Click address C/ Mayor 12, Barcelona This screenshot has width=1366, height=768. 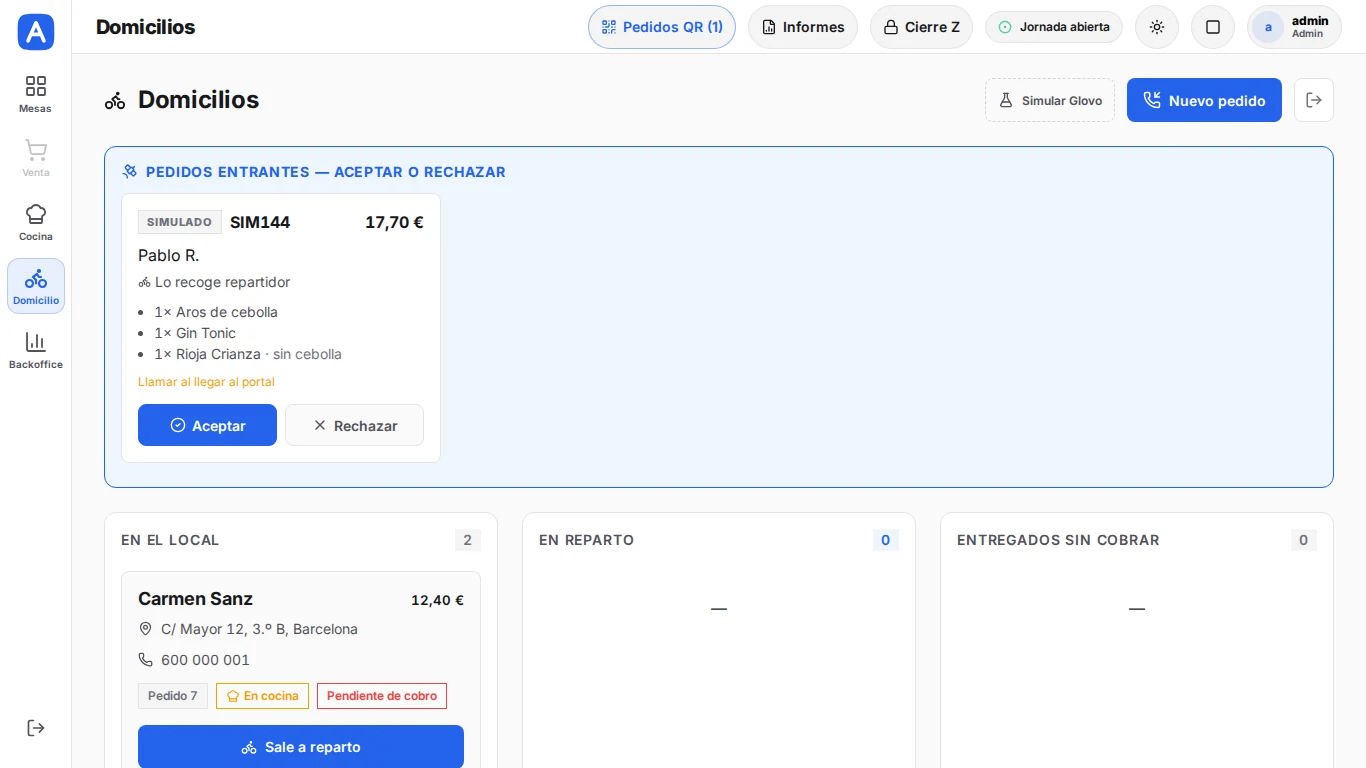coord(259,629)
